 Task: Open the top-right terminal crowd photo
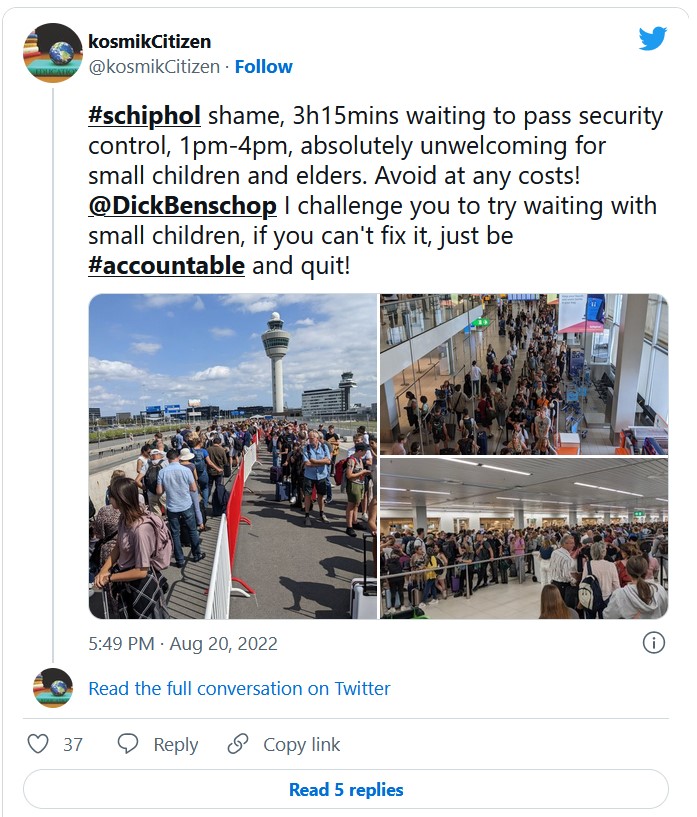(x=523, y=374)
